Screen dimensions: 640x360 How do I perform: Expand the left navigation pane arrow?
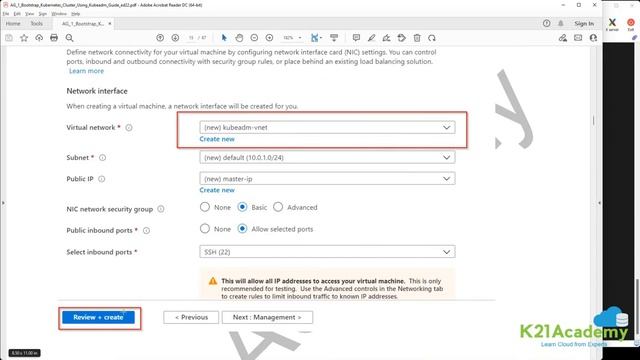pyautogui.click(x=3, y=202)
